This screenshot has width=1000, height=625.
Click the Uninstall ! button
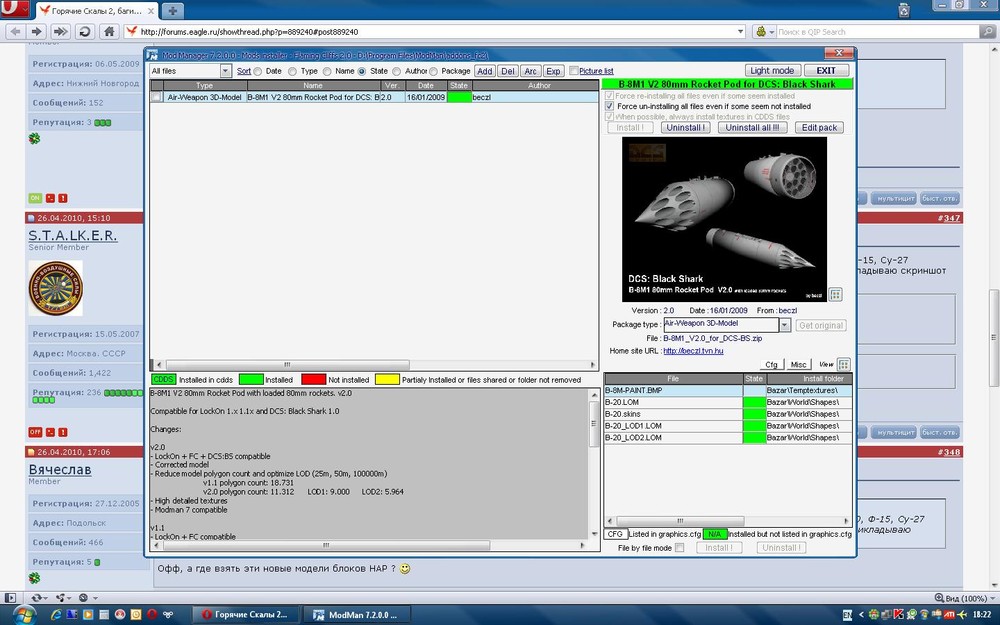point(686,128)
